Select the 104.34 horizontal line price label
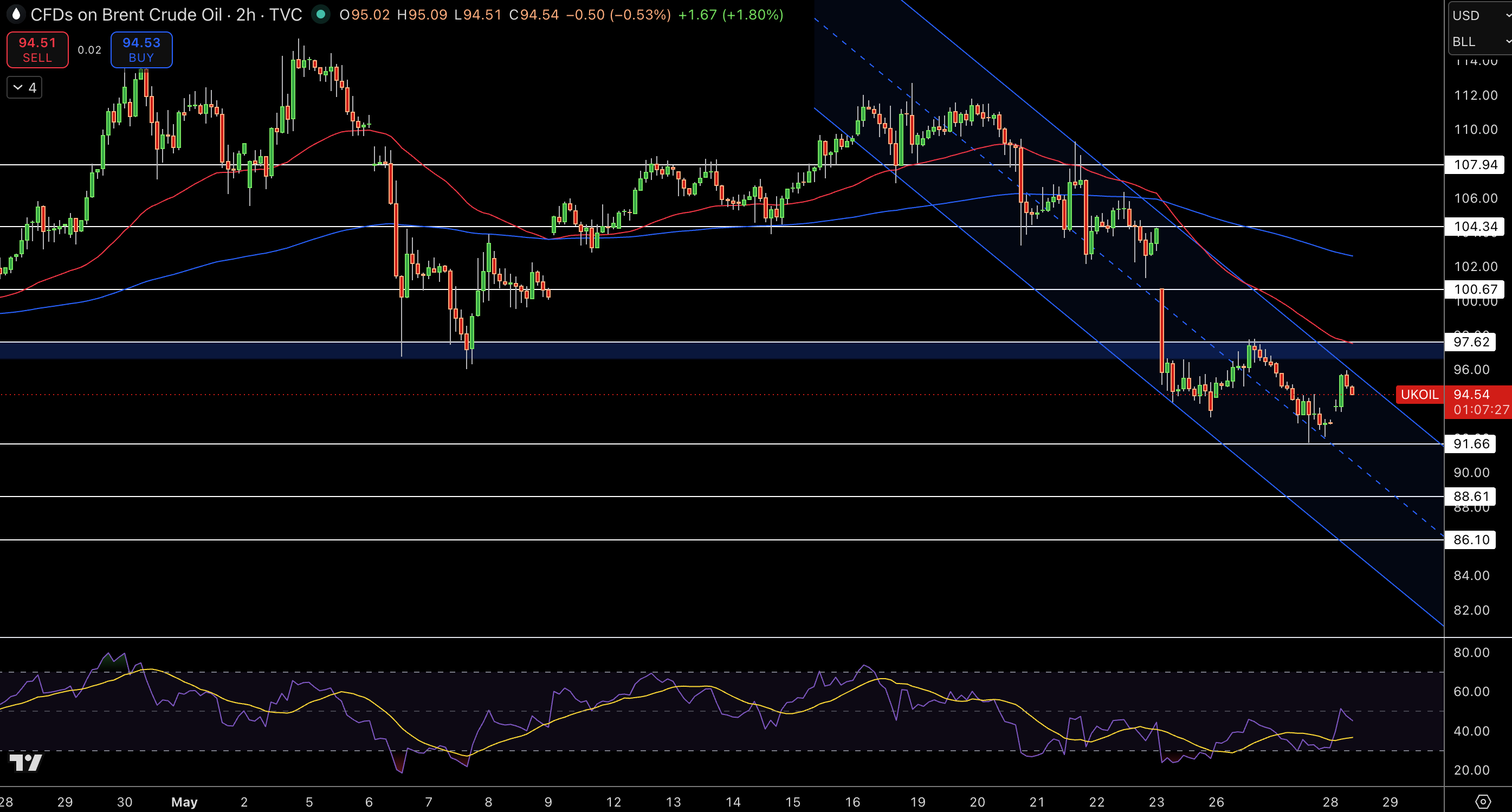The image size is (1512, 812). pos(1475,226)
